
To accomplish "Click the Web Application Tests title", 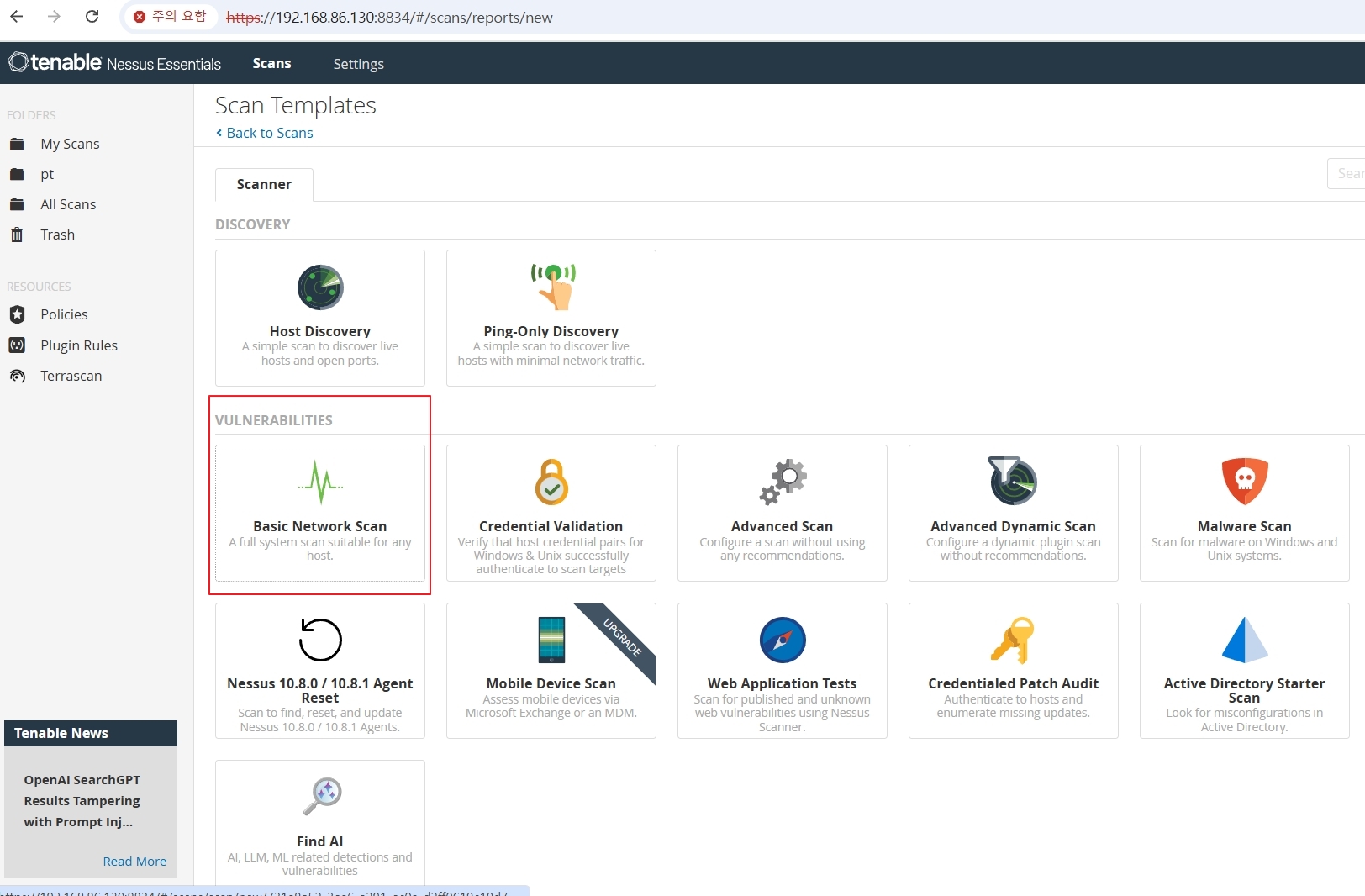I will (783, 683).
